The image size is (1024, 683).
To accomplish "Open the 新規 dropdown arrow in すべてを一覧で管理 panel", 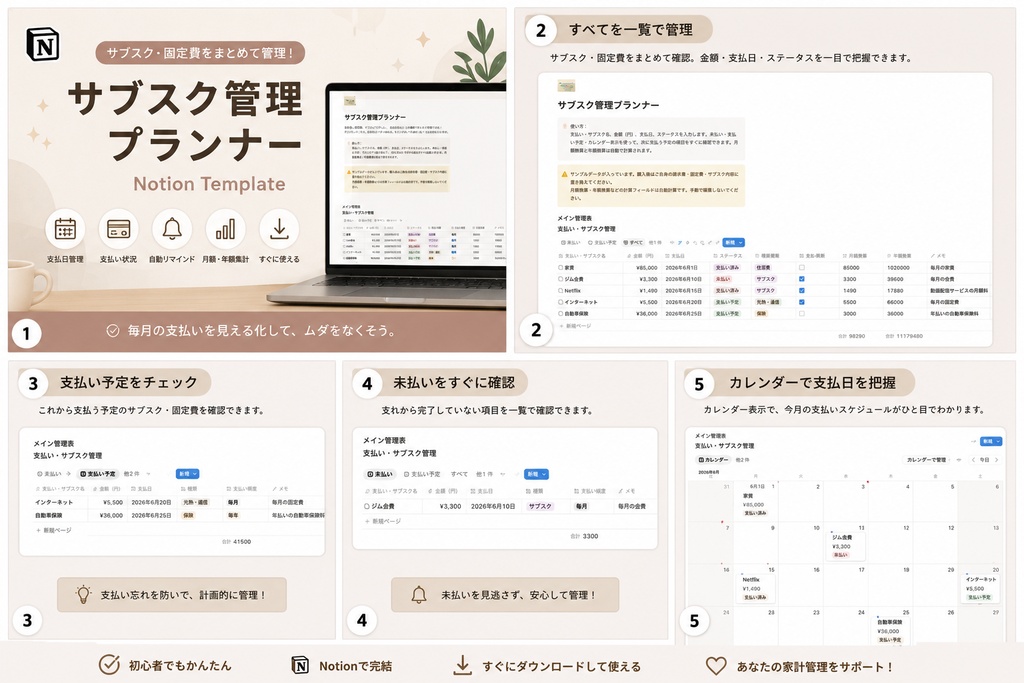I will 741,242.
